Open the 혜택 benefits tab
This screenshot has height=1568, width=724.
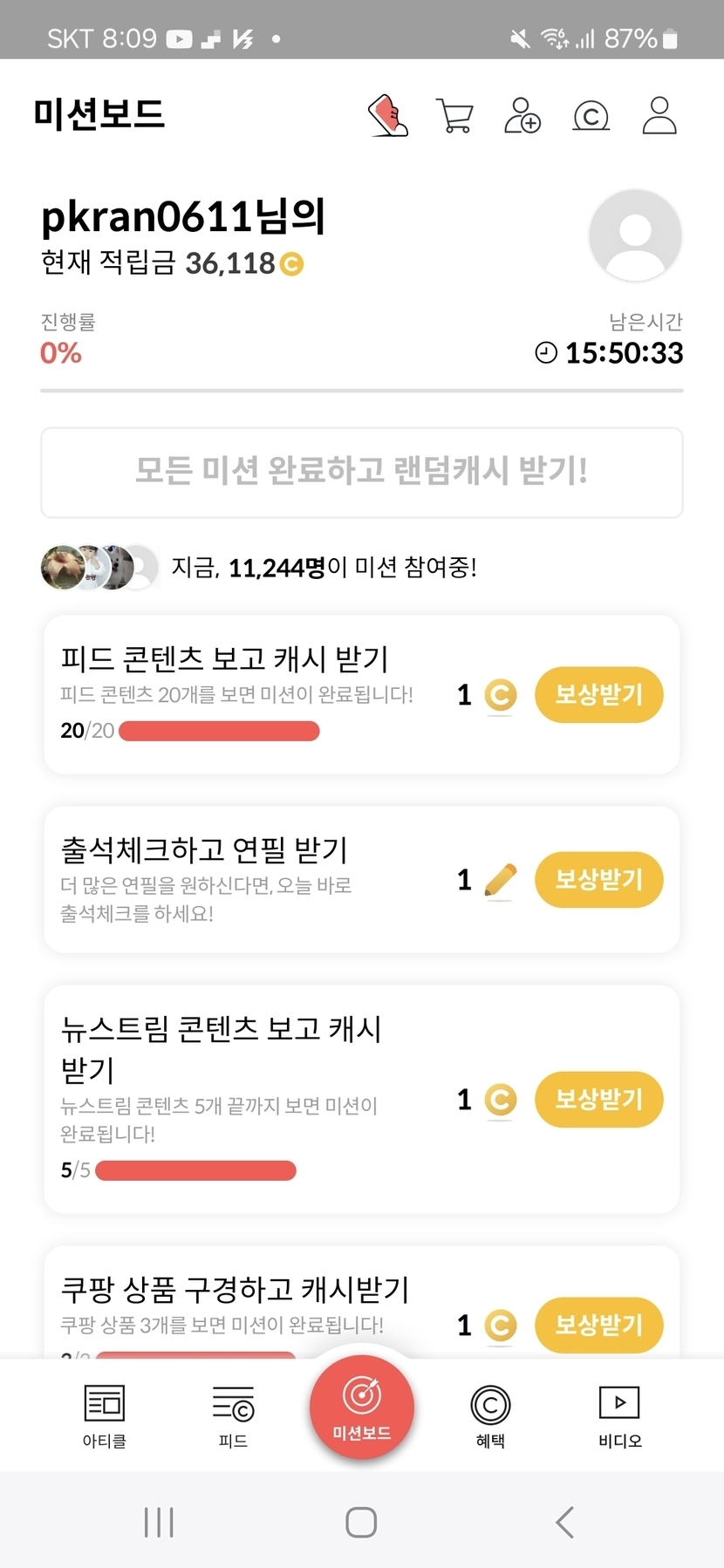point(490,1415)
